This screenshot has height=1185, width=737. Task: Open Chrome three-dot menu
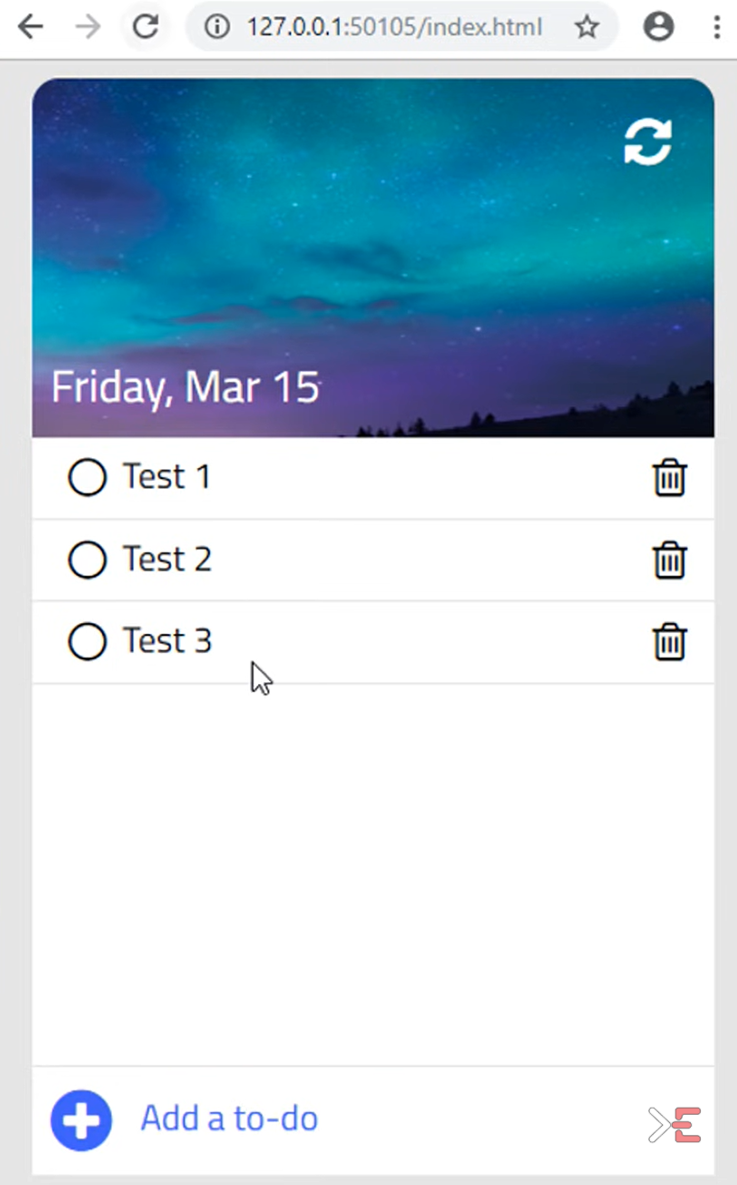click(x=717, y=27)
